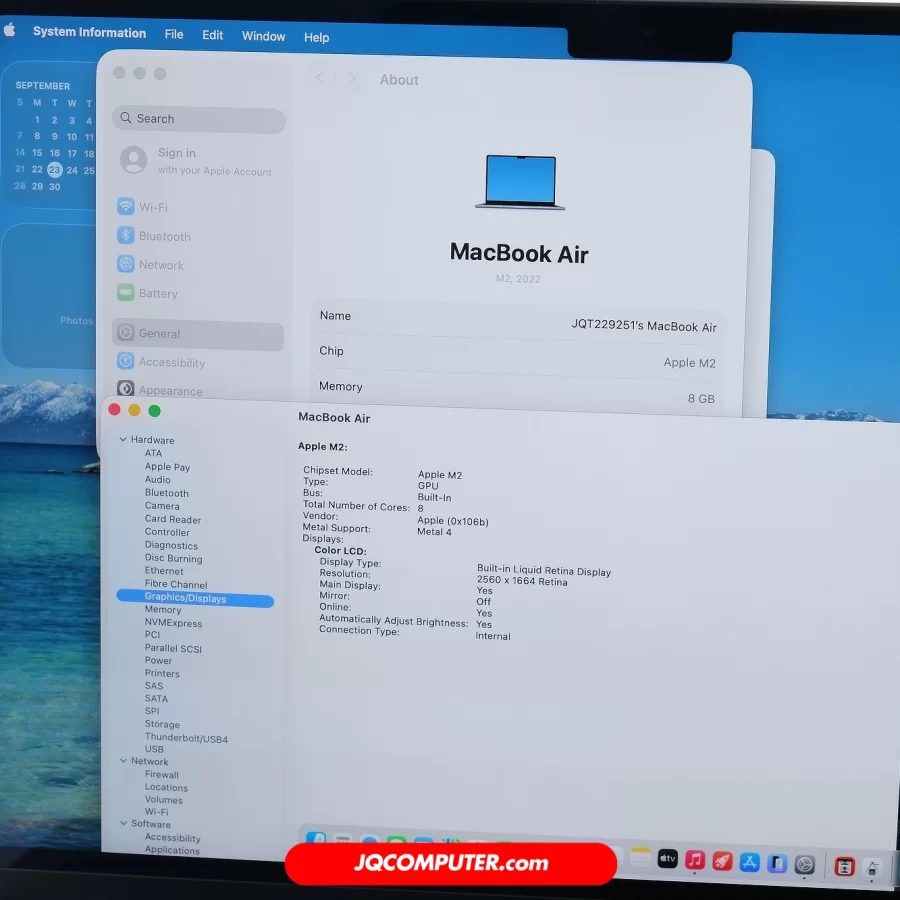
Task: Open the Help menu
Action: point(316,37)
